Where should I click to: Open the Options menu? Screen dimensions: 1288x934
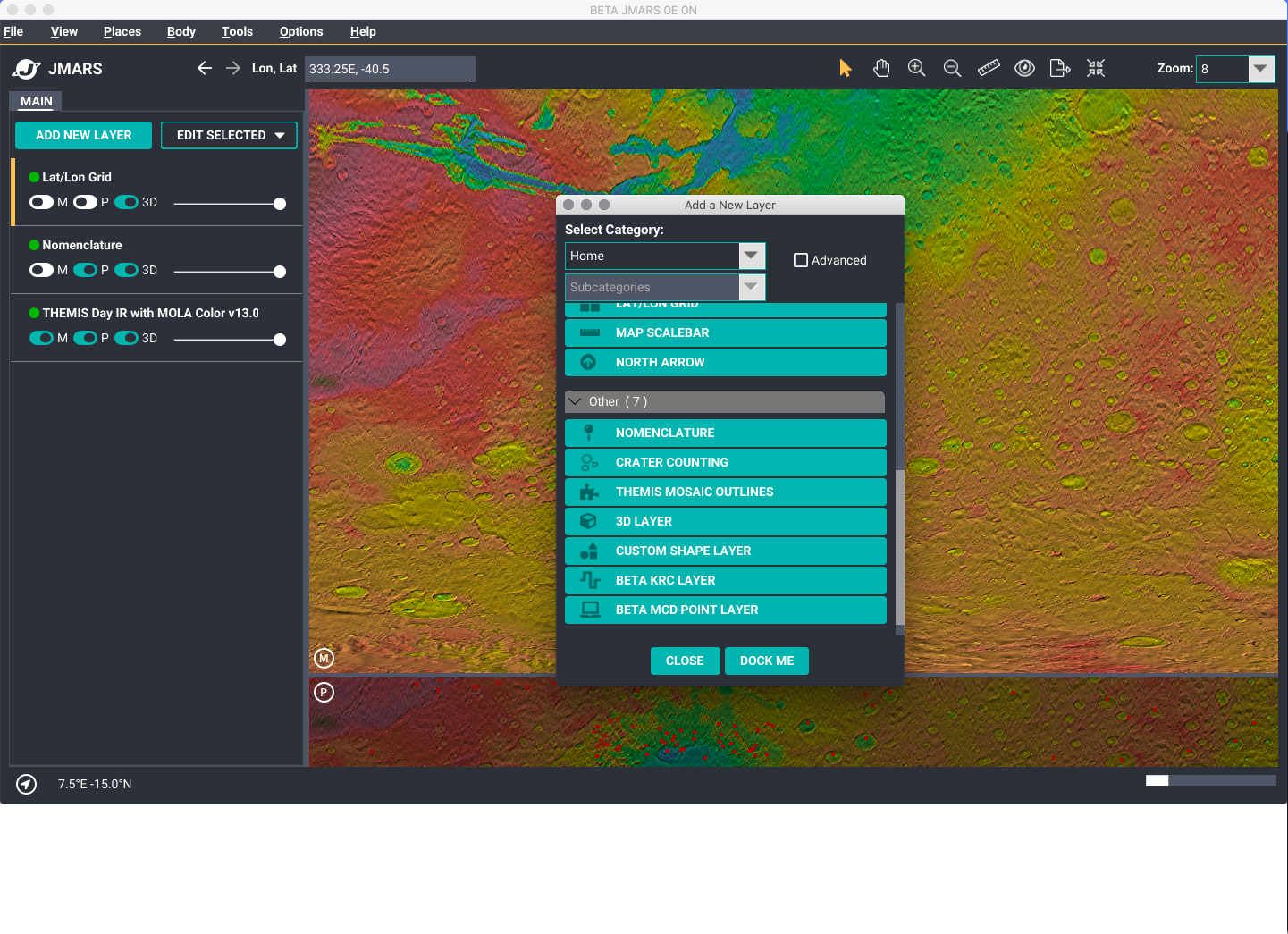pos(301,31)
